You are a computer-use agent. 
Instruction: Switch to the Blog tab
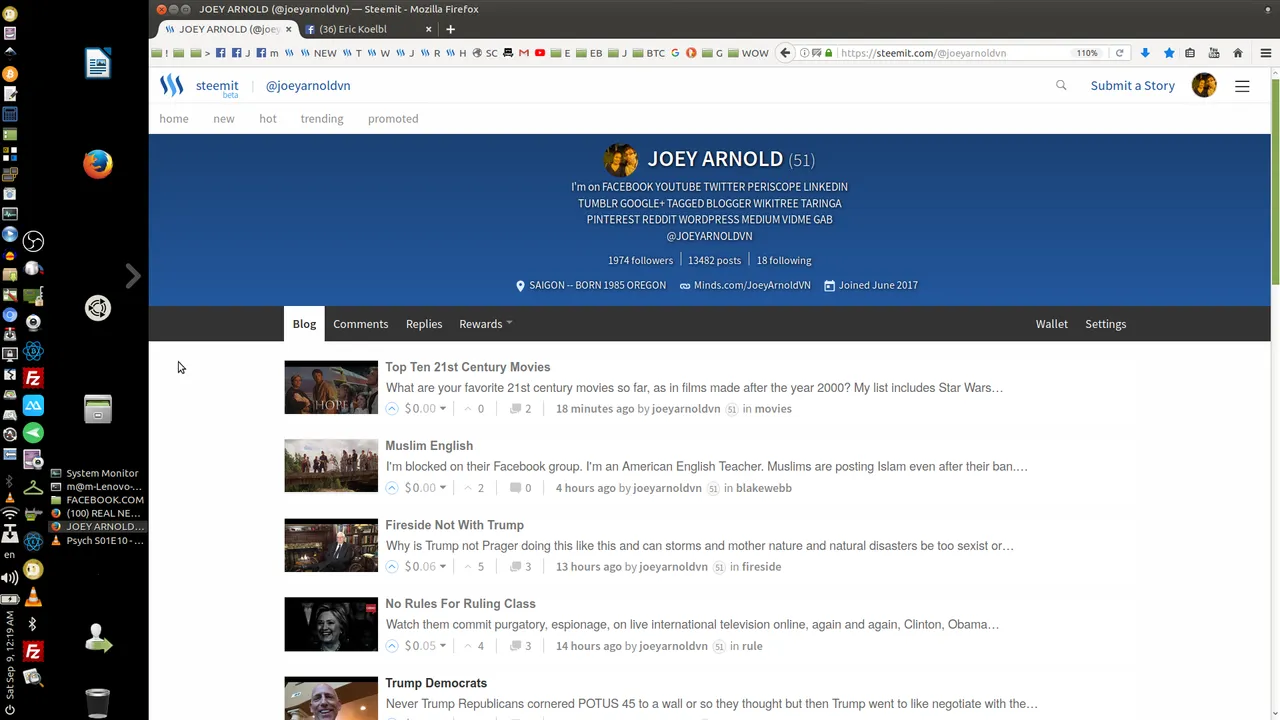click(304, 324)
